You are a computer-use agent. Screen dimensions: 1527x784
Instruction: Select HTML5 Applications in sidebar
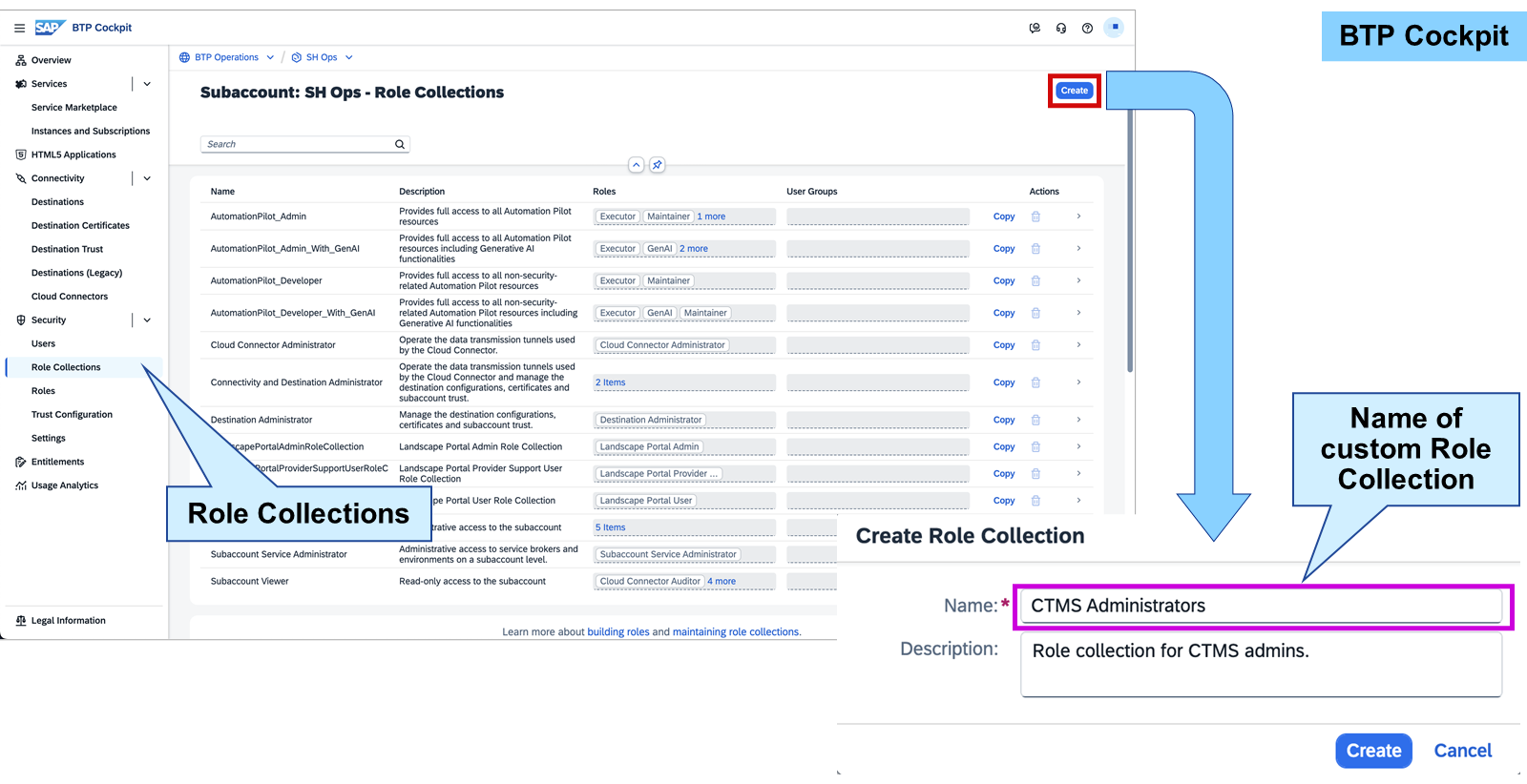pyautogui.click(x=73, y=155)
